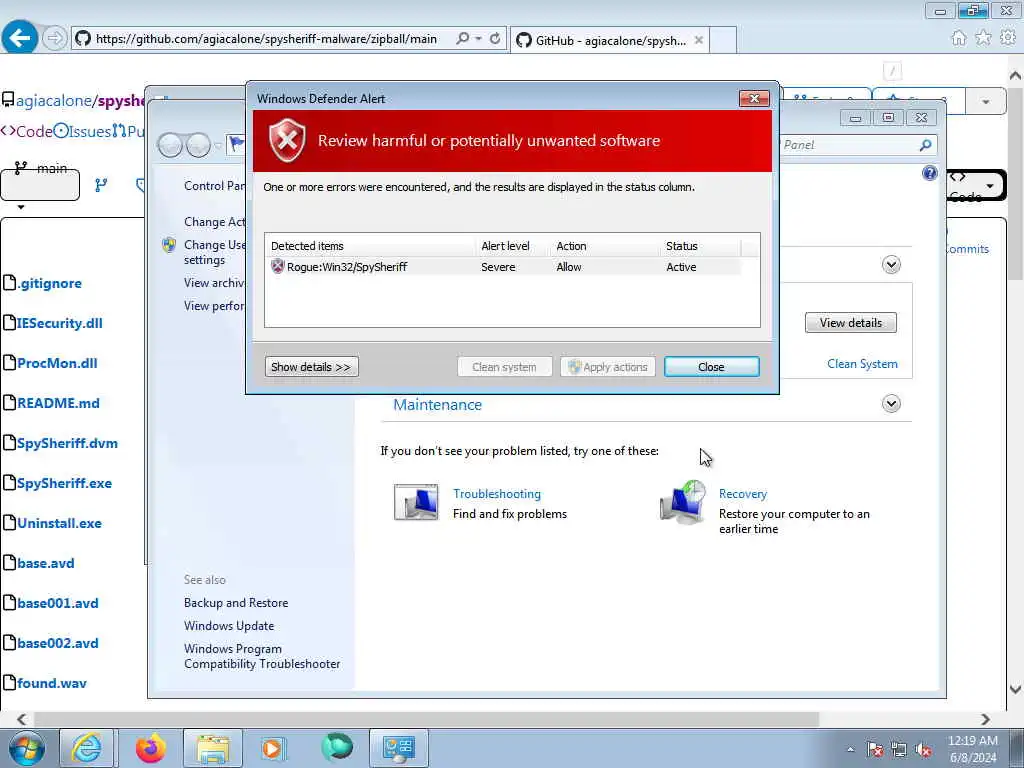This screenshot has height=768, width=1024.
Task: Open Windows Explorer folder from taskbar
Action: (213, 748)
